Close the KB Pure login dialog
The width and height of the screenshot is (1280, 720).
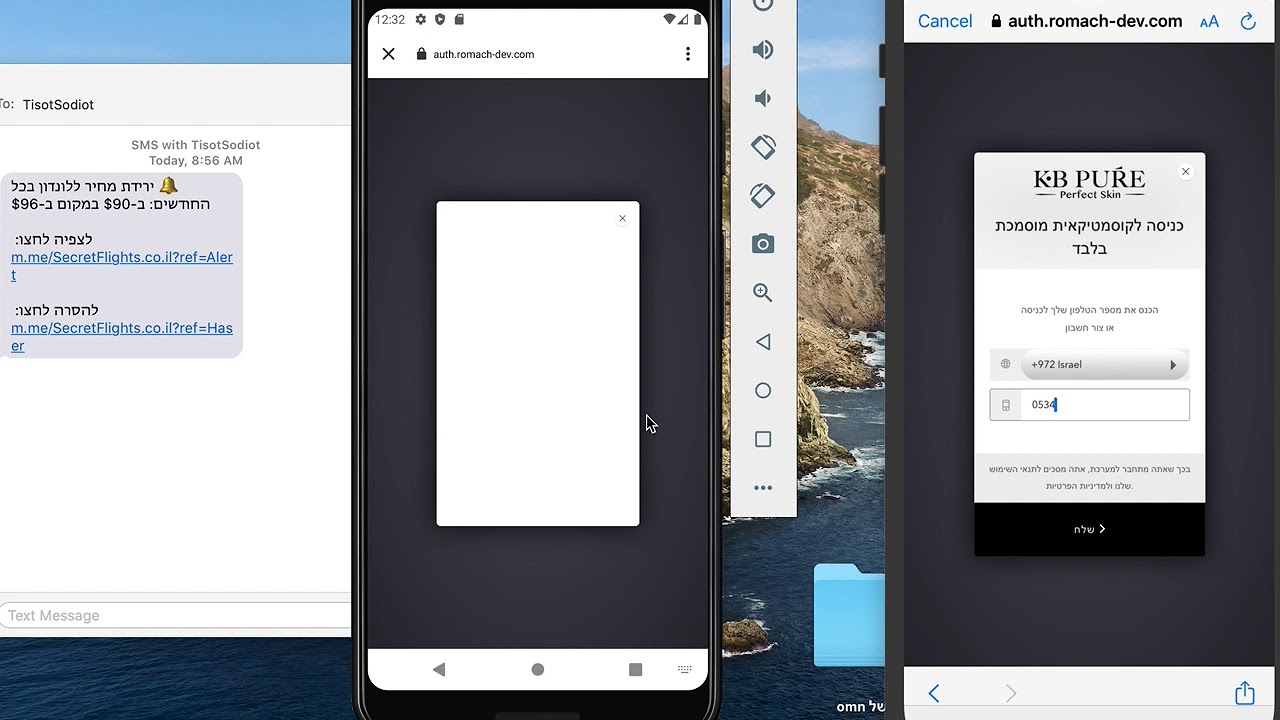pyautogui.click(x=1186, y=172)
